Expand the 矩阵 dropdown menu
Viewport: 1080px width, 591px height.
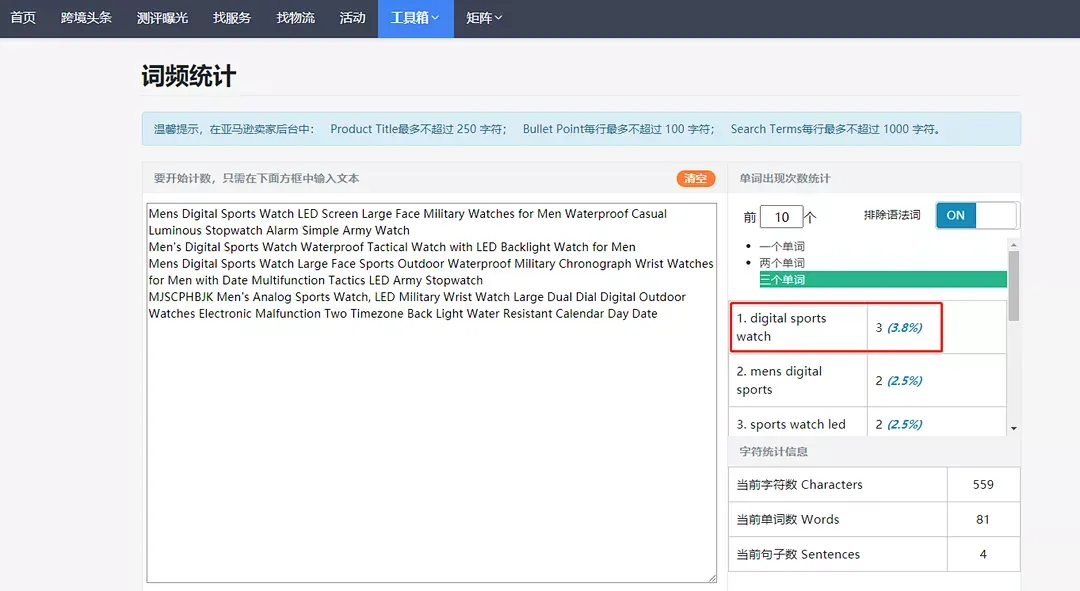pyautogui.click(x=484, y=19)
